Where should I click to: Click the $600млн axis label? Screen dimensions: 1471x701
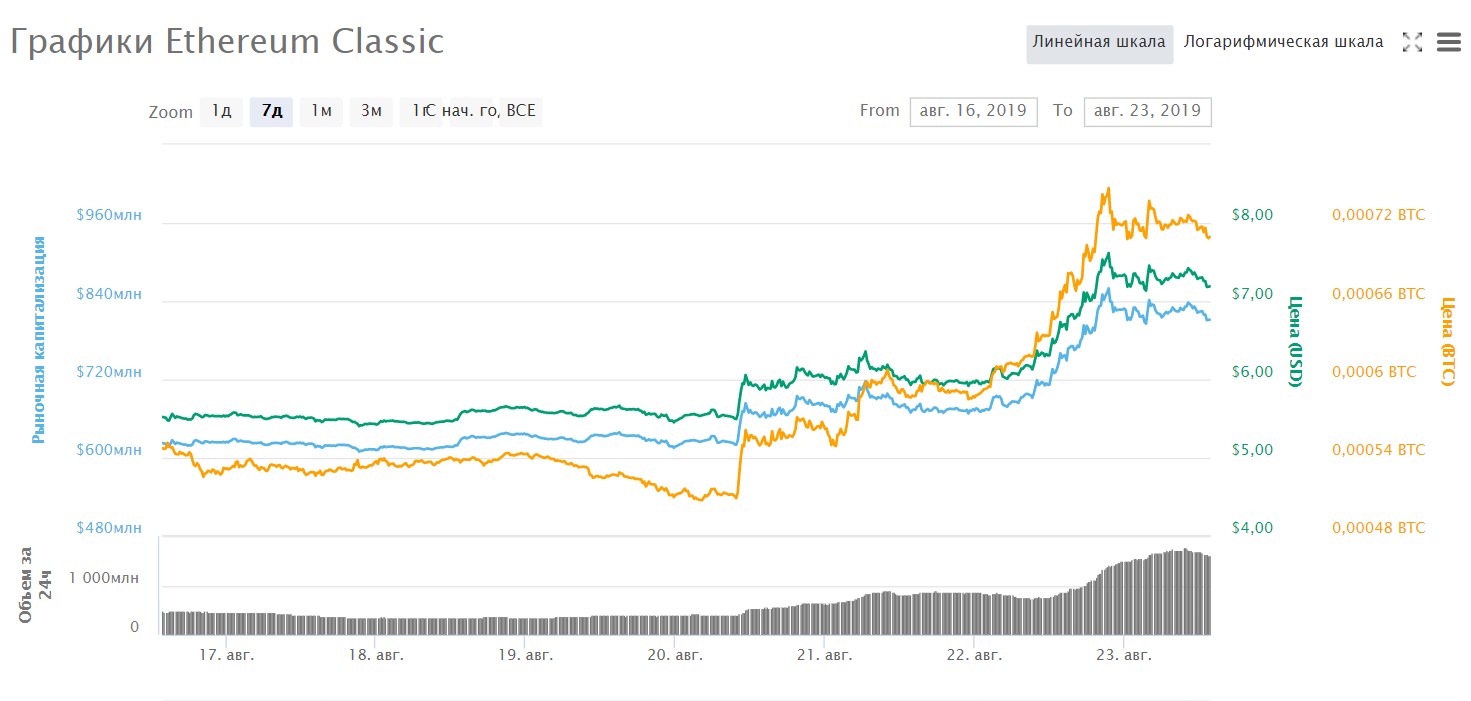(109, 450)
